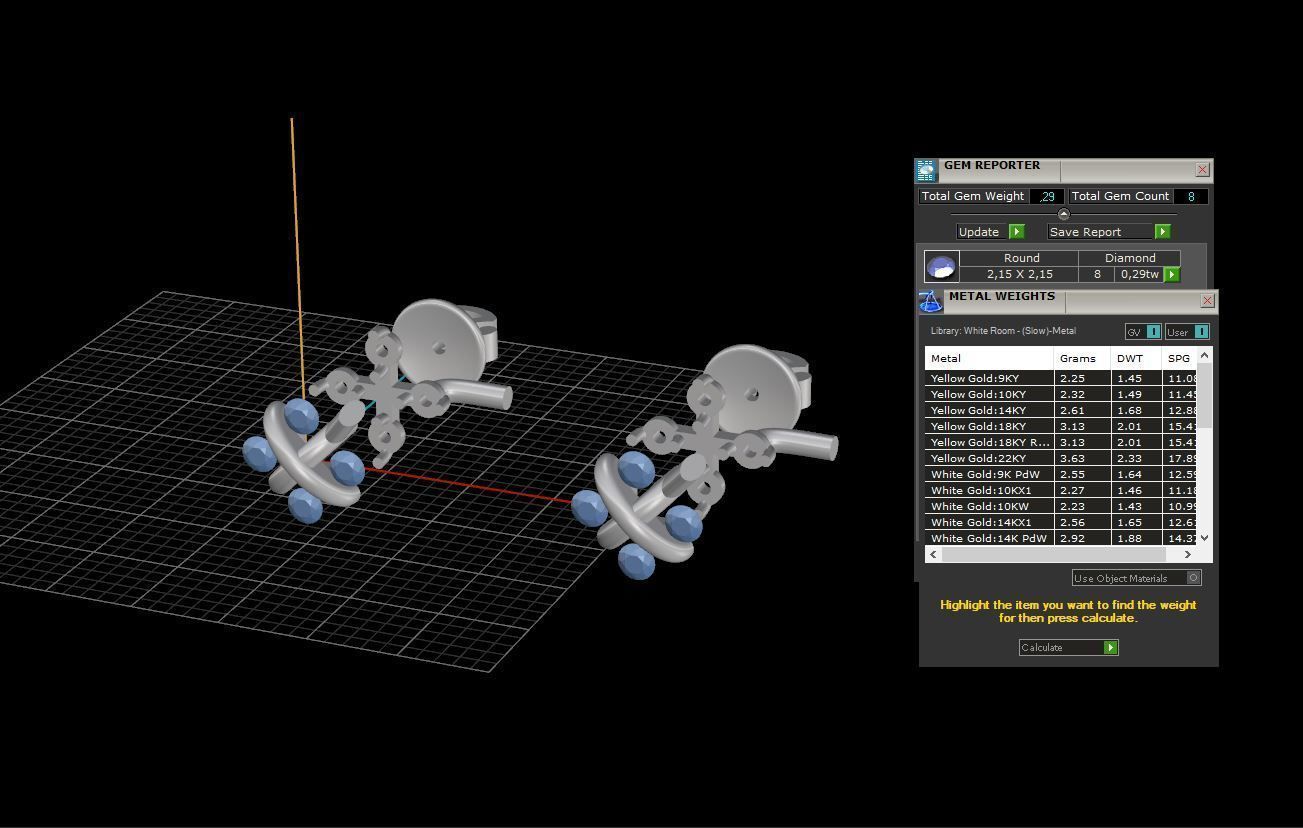Screen dimensions: 1303x828
Task: Click the SPG column header
Action: [1179, 358]
